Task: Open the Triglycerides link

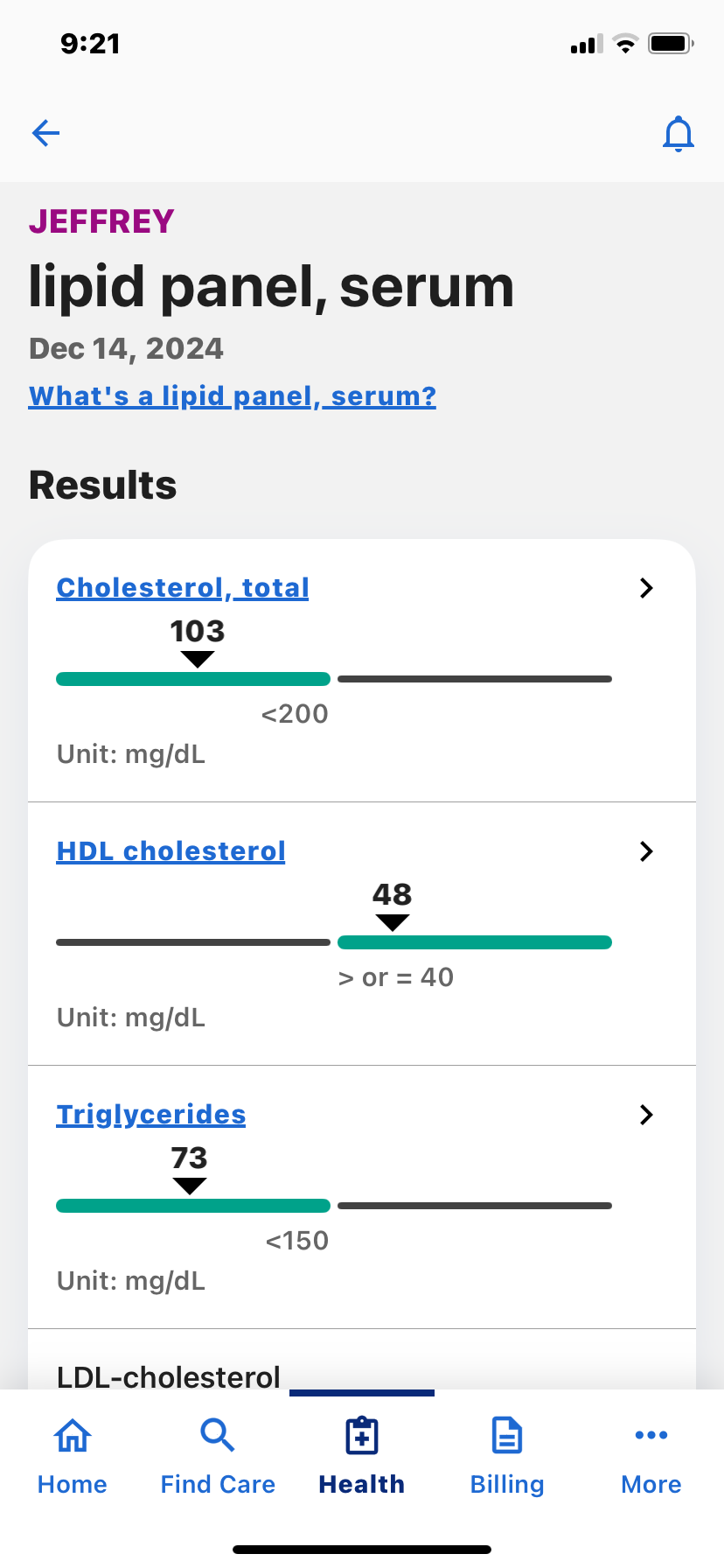Action: (x=151, y=1115)
